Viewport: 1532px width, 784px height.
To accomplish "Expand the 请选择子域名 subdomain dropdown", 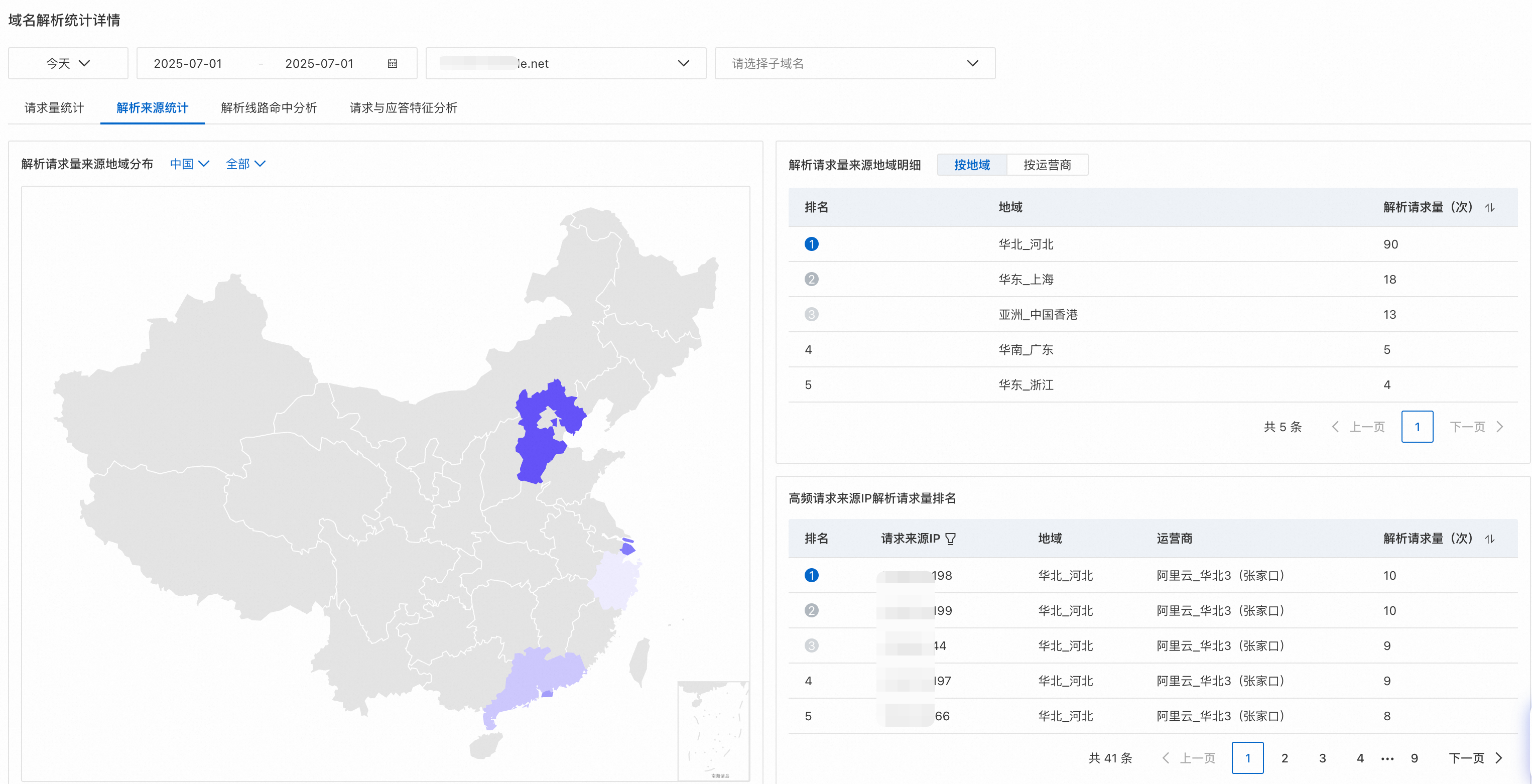I will pyautogui.click(x=855, y=64).
